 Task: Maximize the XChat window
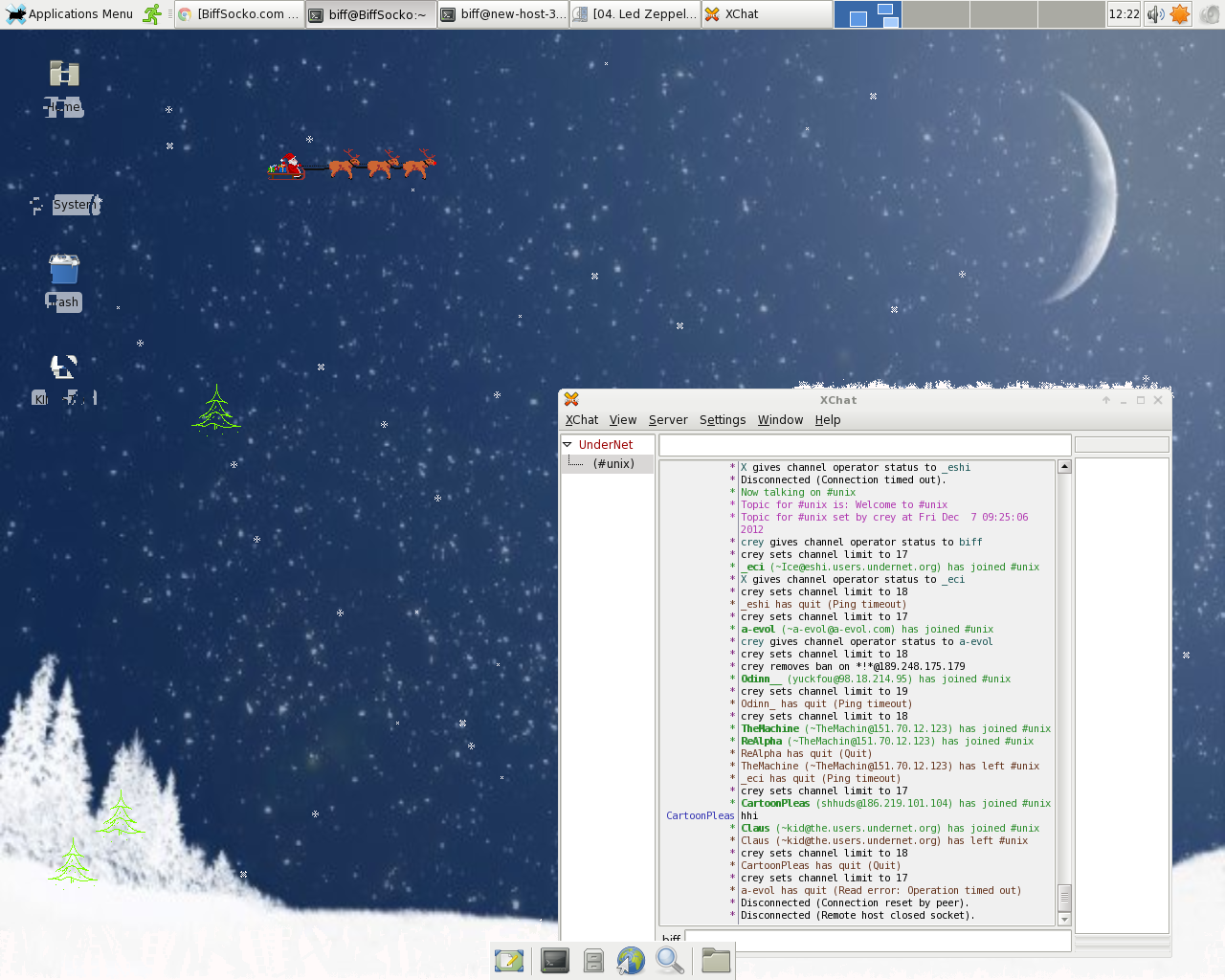1141,400
